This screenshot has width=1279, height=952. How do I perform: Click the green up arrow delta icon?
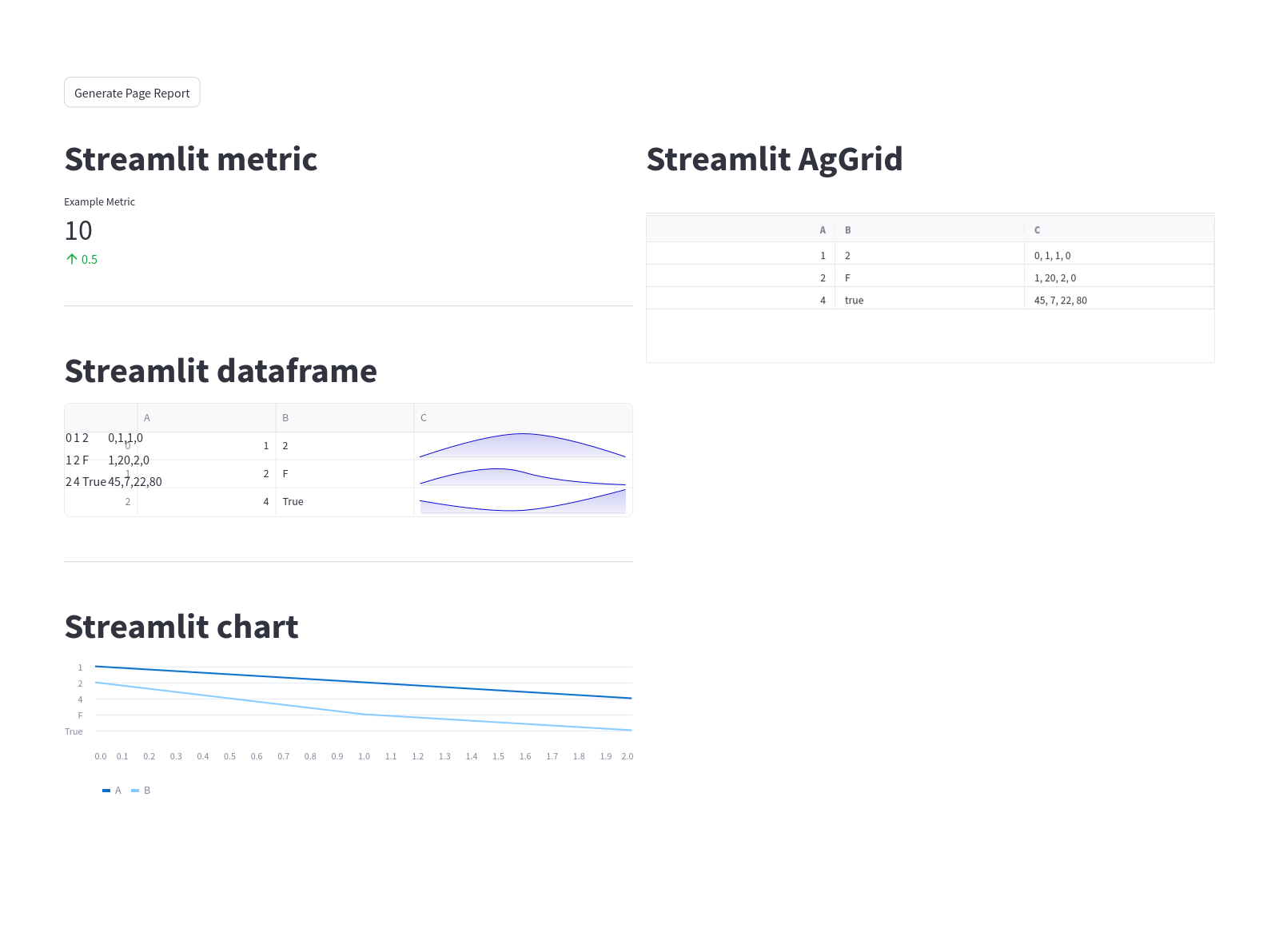pos(72,259)
